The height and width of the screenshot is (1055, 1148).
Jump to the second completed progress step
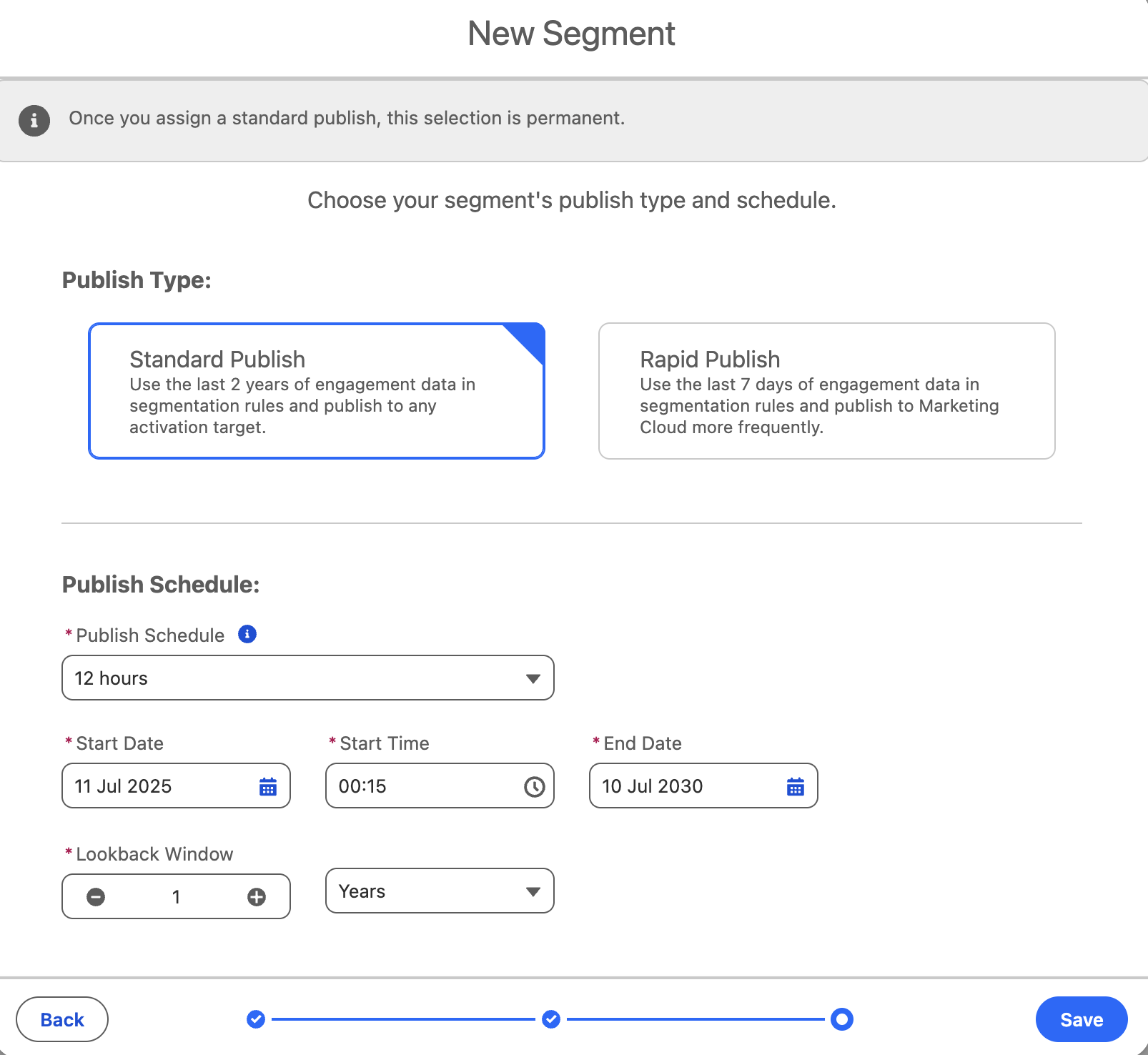(551, 1019)
